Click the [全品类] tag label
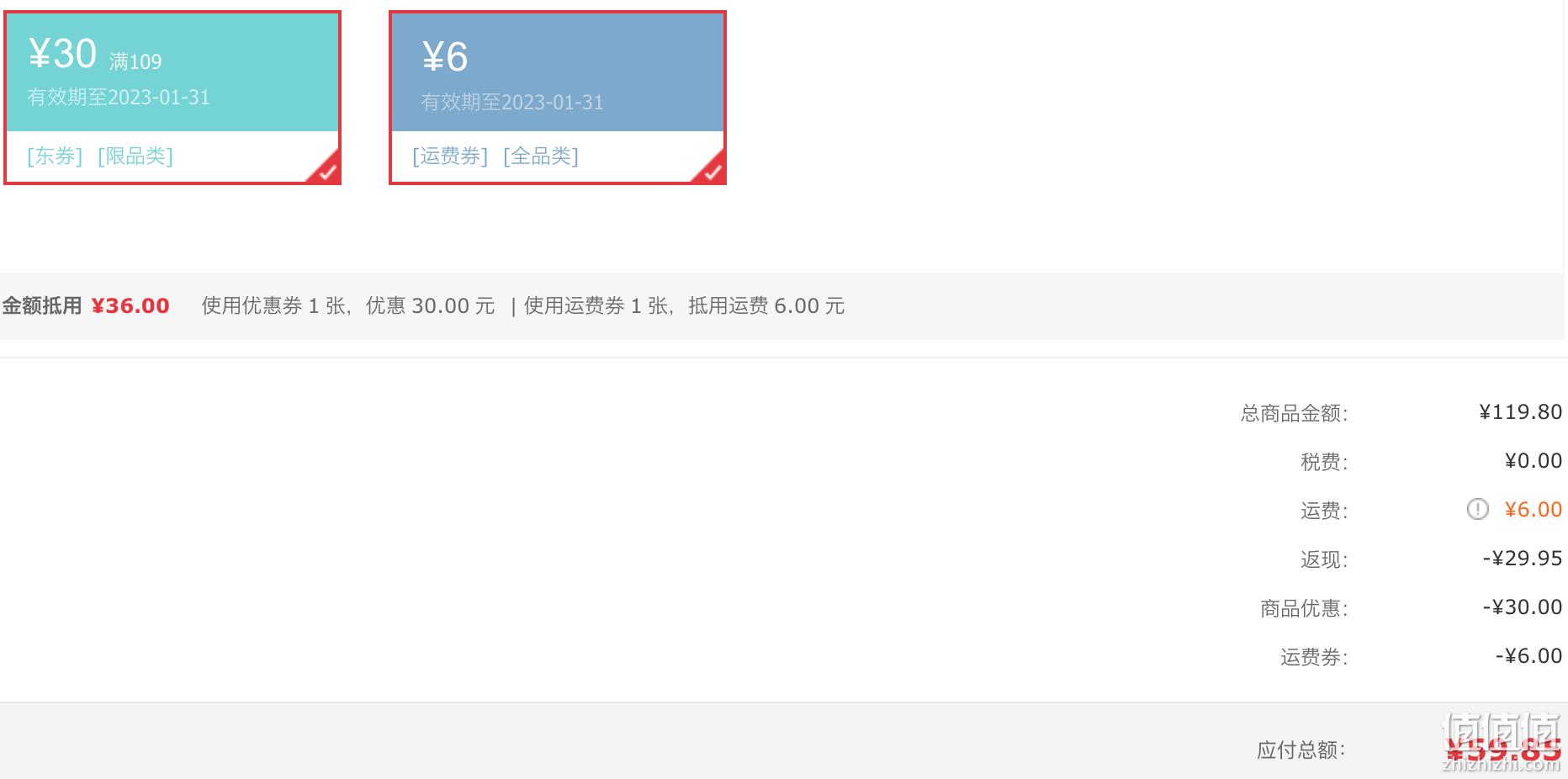The height and width of the screenshot is (779, 1568). coord(541,156)
